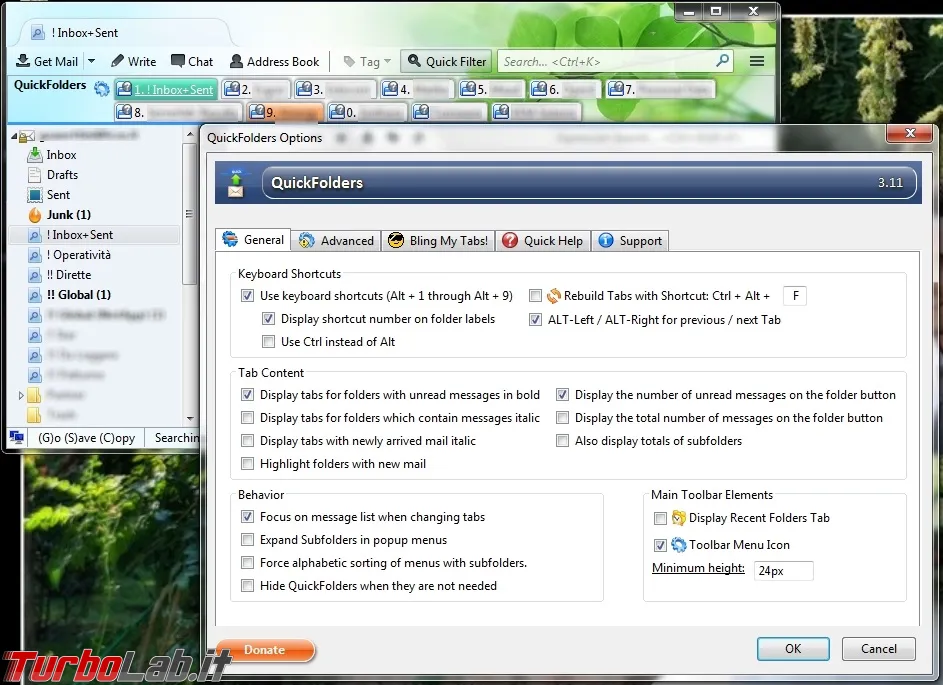Click the OK button
The height and width of the screenshot is (685, 943).
tap(793, 648)
